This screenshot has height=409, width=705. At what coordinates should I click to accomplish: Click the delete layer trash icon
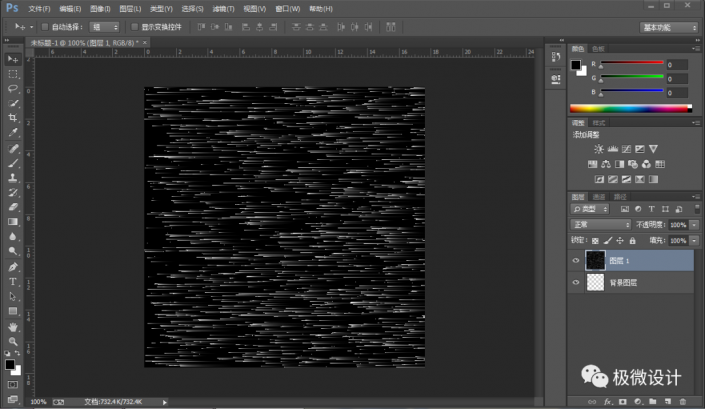[683, 401]
